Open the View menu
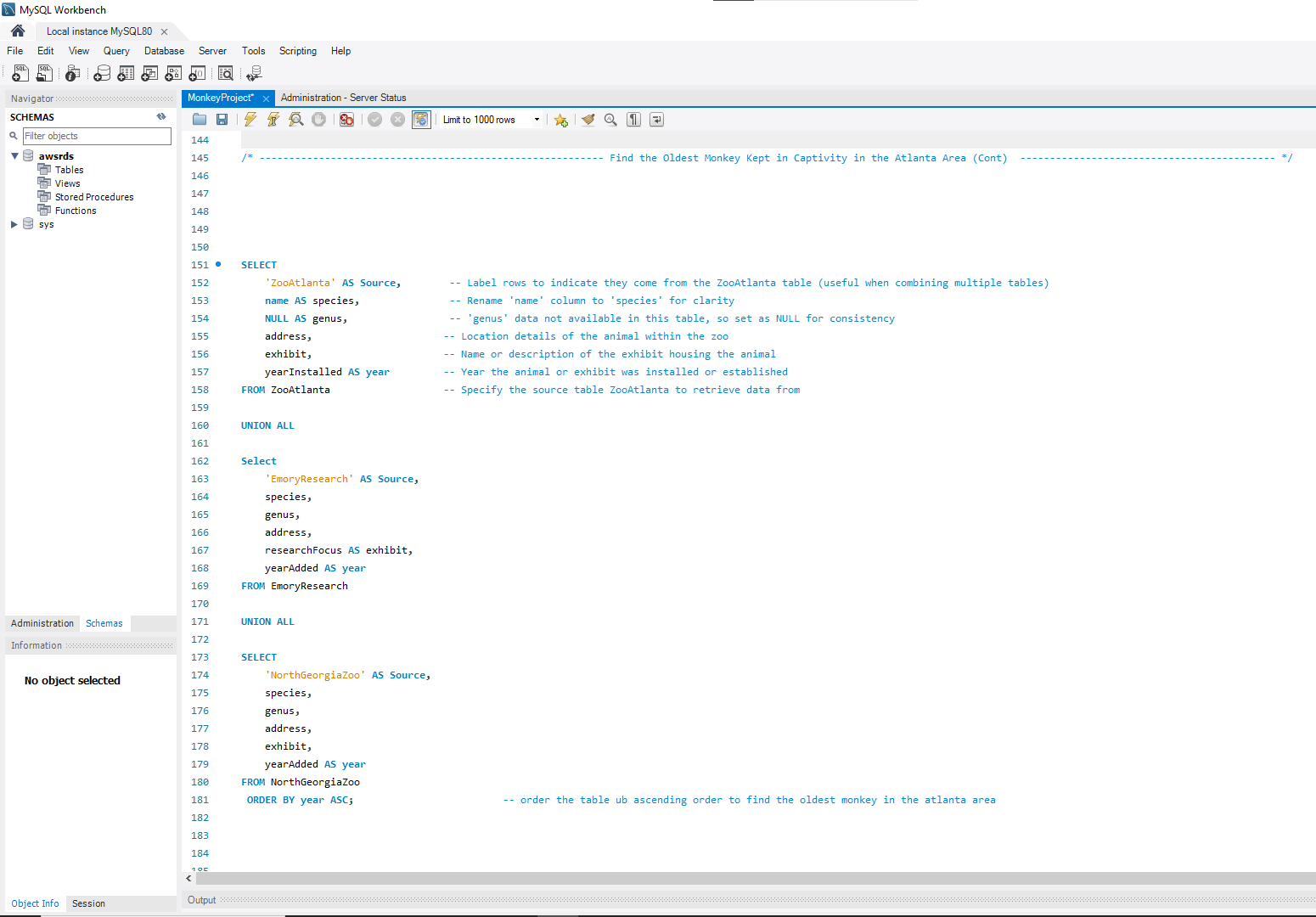 79,51
